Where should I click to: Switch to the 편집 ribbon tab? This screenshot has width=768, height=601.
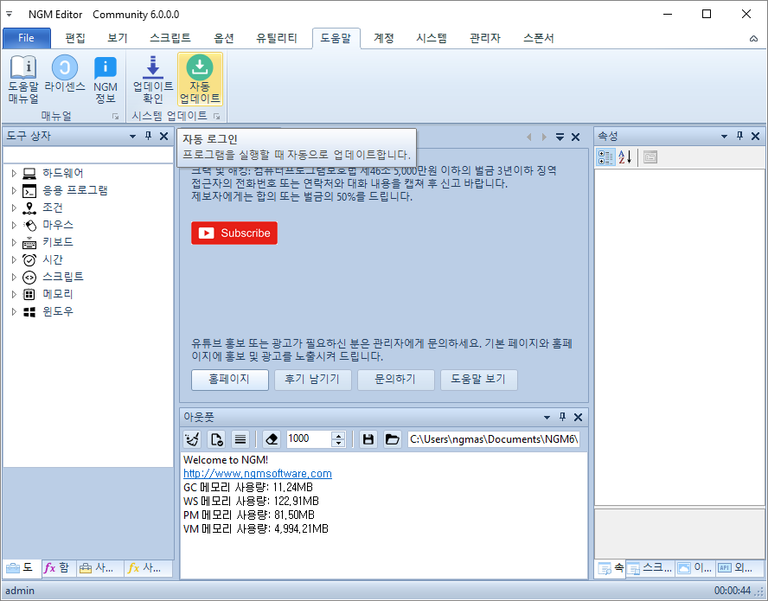click(x=75, y=38)
